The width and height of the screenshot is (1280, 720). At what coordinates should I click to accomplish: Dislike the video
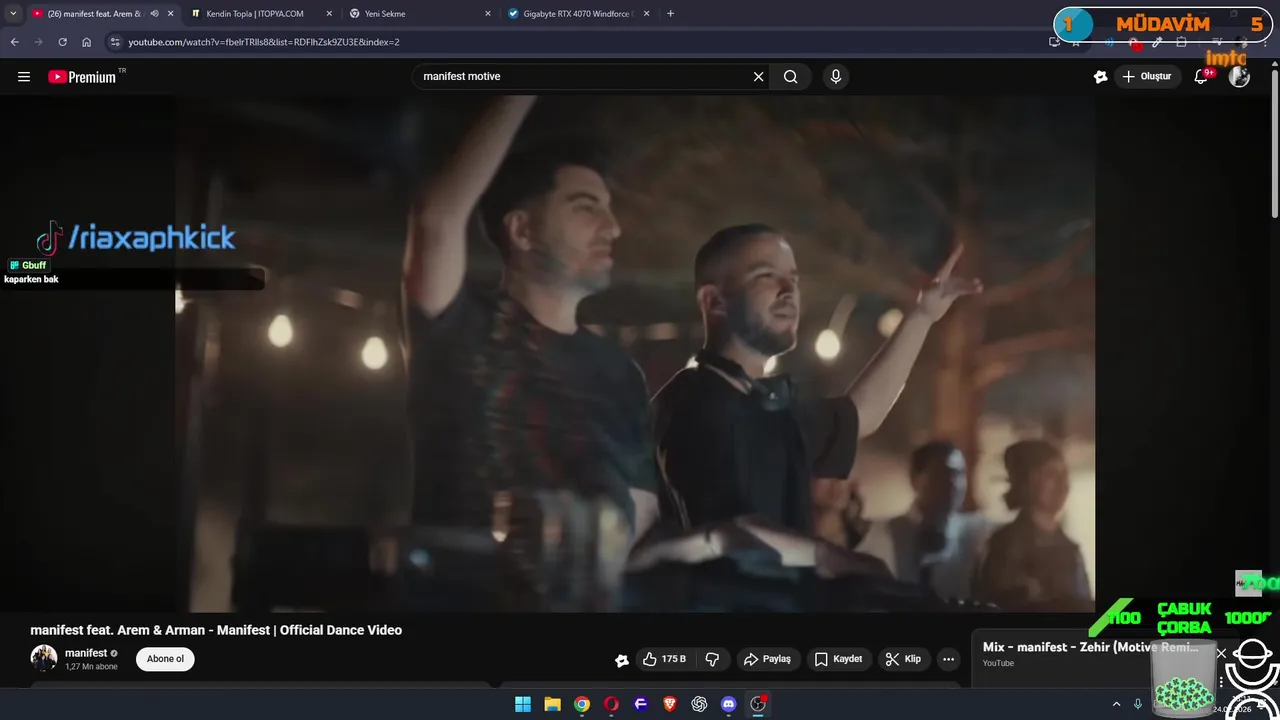(712, 659)
